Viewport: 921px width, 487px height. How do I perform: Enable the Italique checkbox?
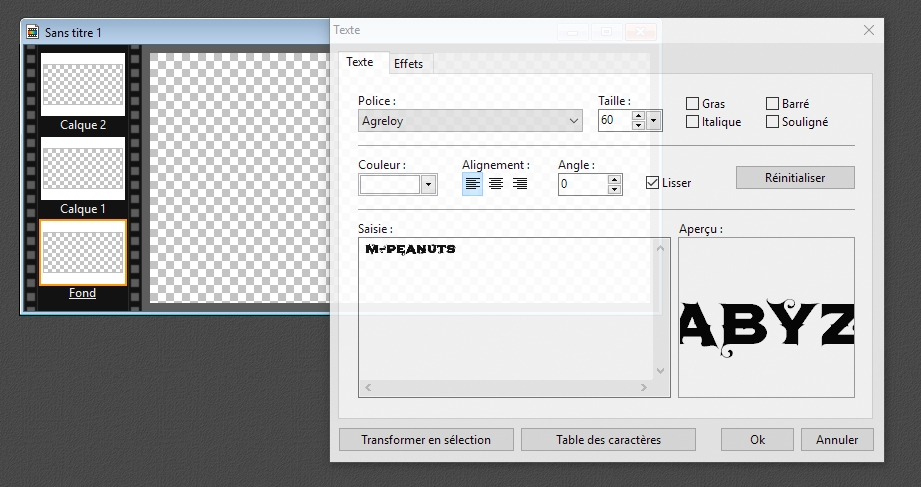[692, 122]
